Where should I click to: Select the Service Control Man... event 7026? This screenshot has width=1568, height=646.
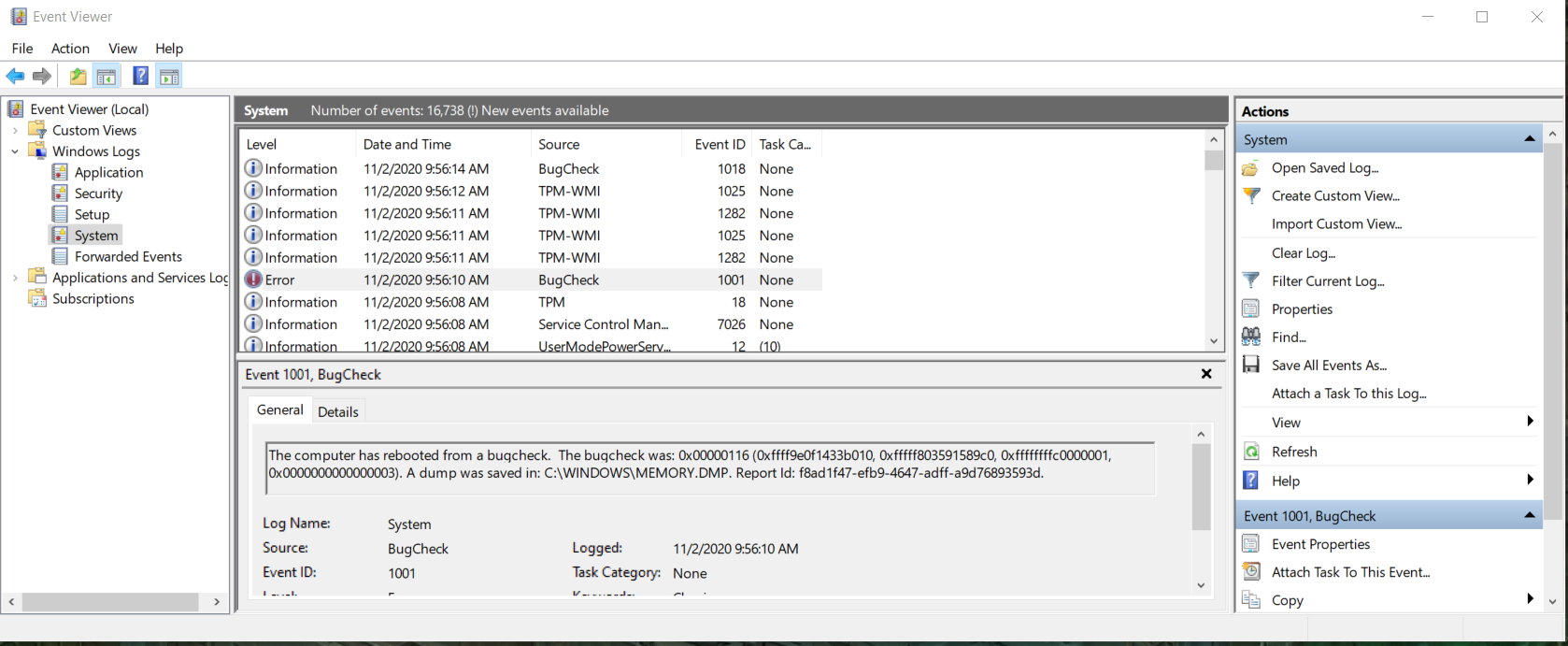pyautogui.click(x=531, y=324)
